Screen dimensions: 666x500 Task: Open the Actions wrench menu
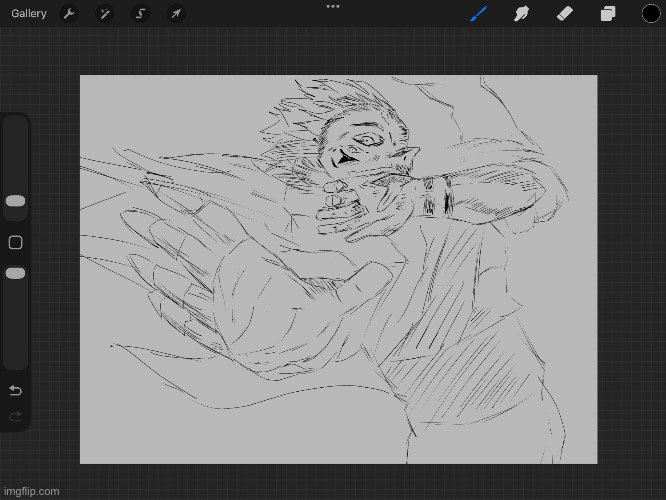click(x=69, y=14)
